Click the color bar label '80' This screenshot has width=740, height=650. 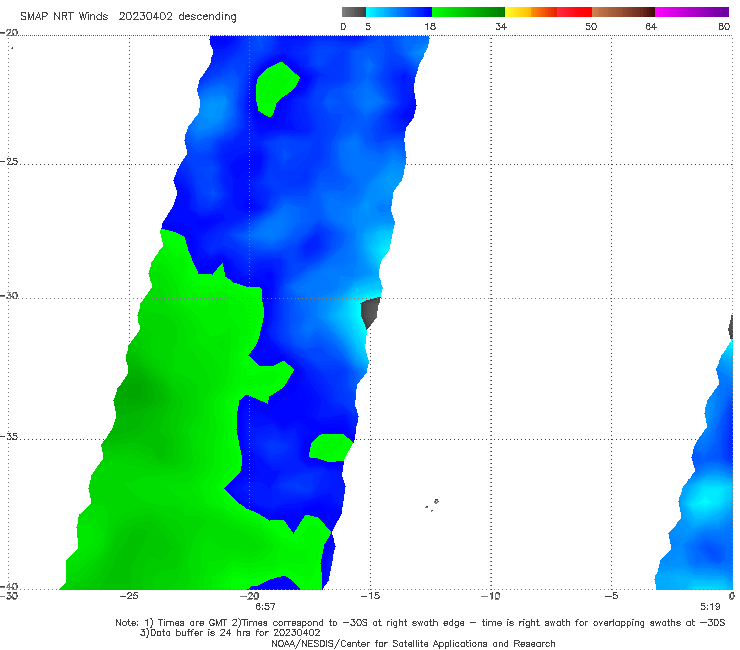(x=724, y=27)
